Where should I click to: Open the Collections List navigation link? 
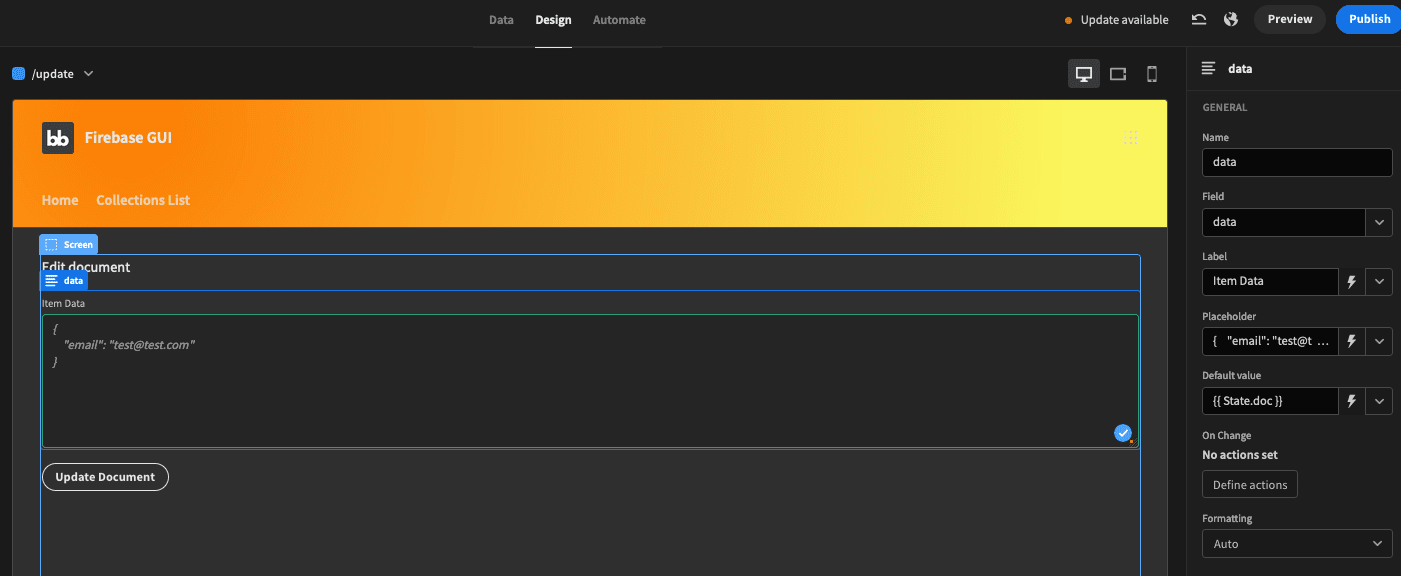(143, 200)
